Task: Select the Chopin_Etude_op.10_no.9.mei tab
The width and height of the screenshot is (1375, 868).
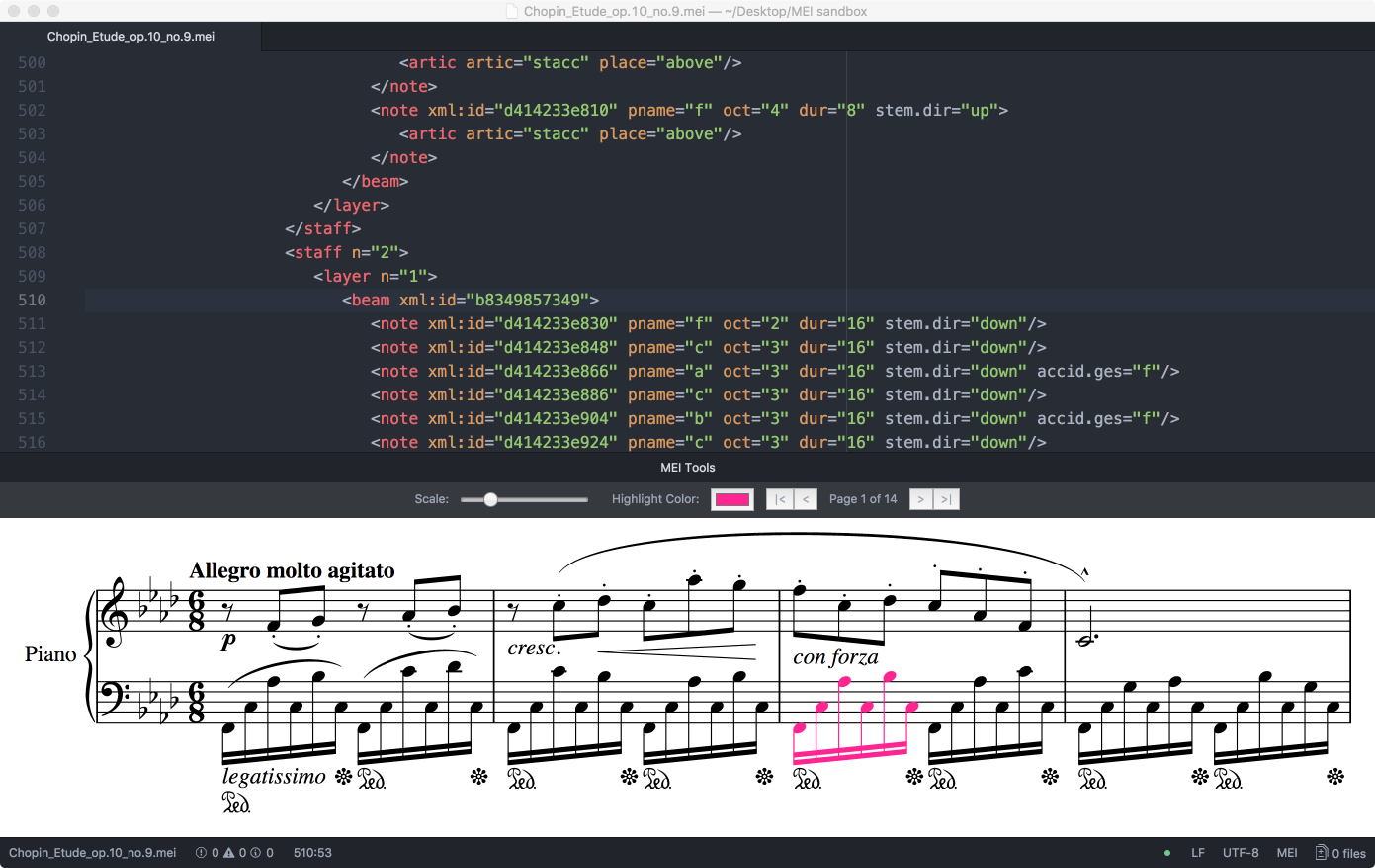Action: click(130, 37)
